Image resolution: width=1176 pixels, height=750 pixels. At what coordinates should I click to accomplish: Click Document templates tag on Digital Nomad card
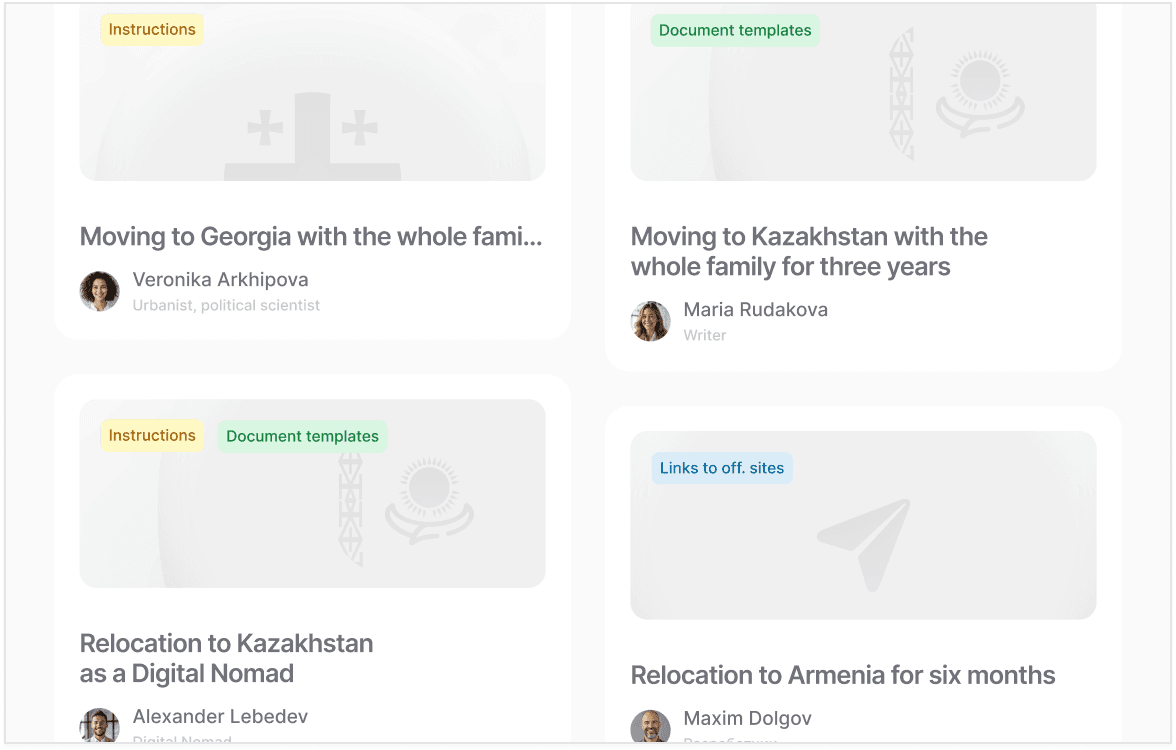[302, 437]
